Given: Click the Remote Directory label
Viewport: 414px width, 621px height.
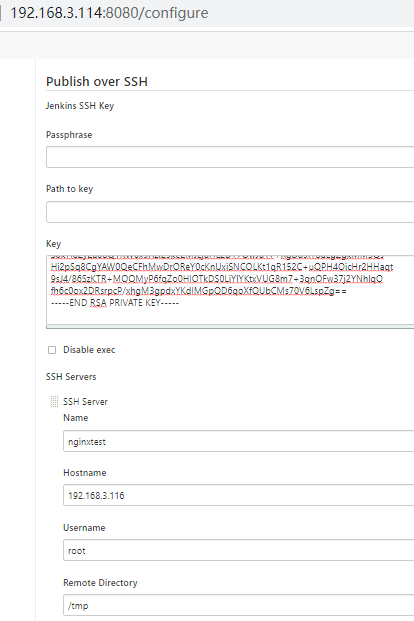Looking at the screenshot, I should click(x=100, y=583).
